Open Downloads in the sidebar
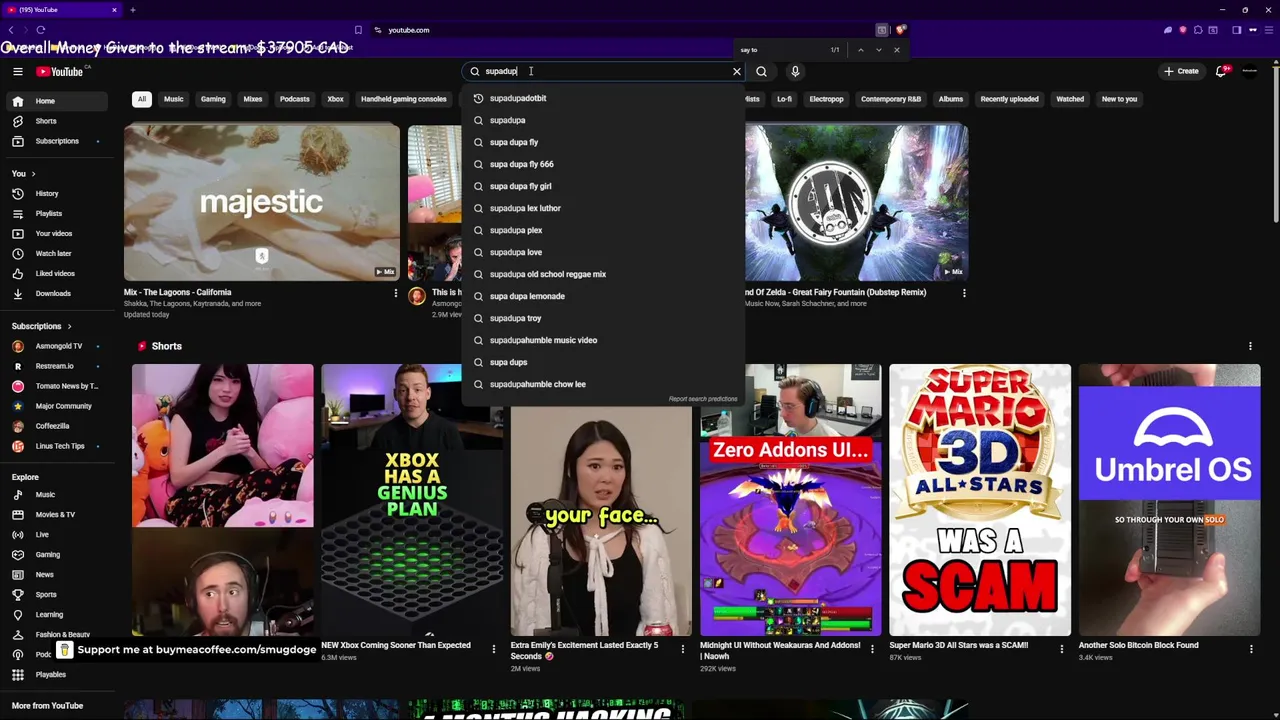 pyautogui.click(x=57, y=293)
